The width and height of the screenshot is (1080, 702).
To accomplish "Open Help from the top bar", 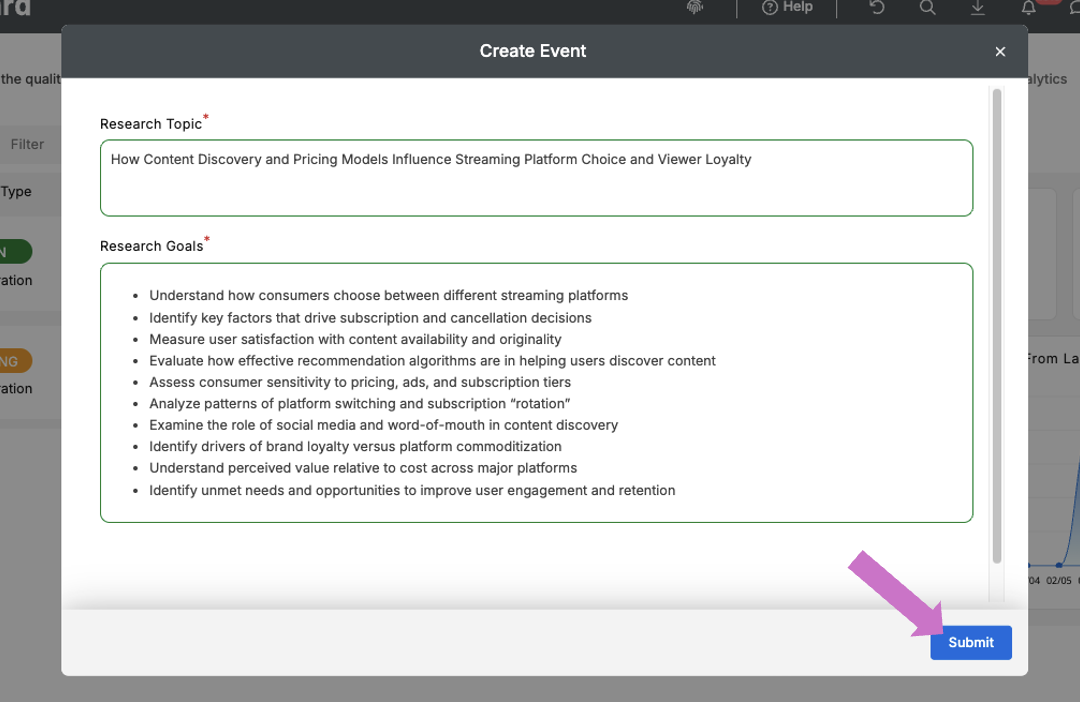I will click(788, 8).
